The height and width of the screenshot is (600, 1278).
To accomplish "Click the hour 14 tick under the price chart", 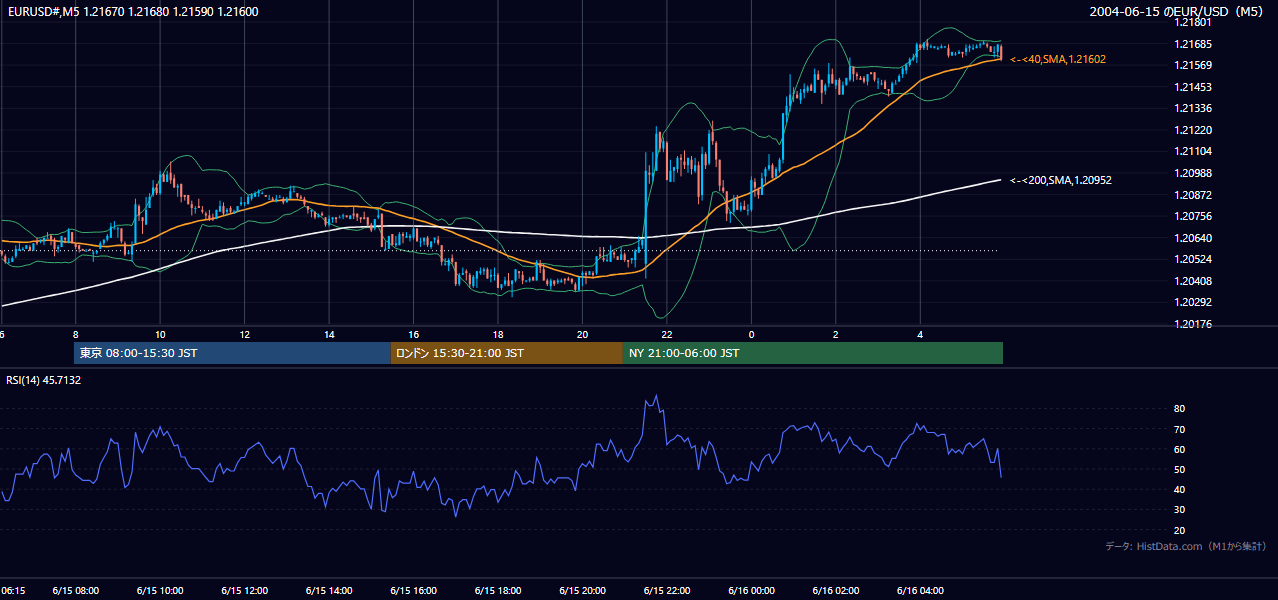I will point(329,334).
